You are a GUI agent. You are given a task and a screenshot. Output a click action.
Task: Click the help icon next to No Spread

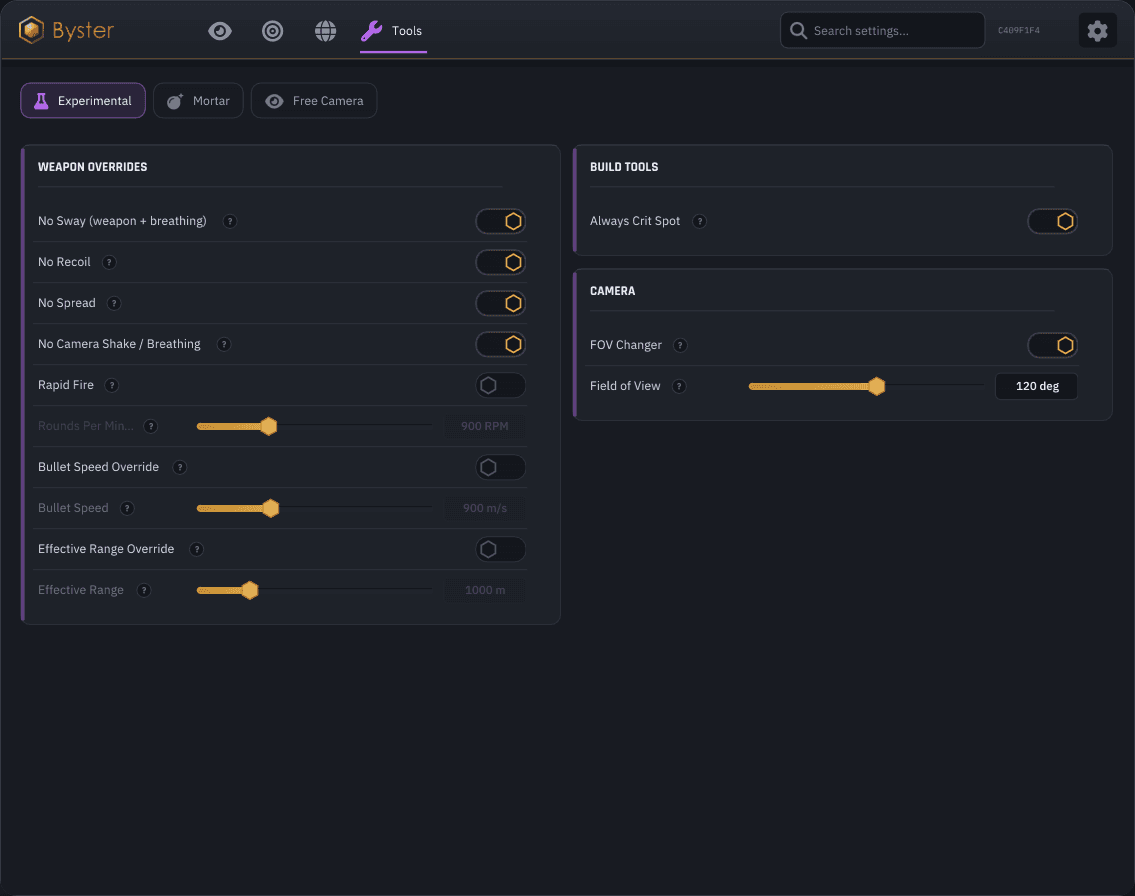click(114, 303)
